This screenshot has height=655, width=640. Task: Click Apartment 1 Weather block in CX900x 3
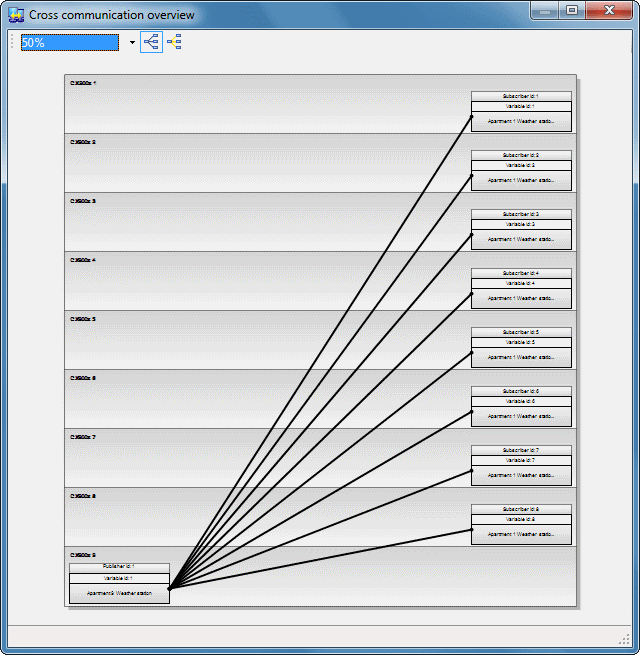tap(521, 239)
